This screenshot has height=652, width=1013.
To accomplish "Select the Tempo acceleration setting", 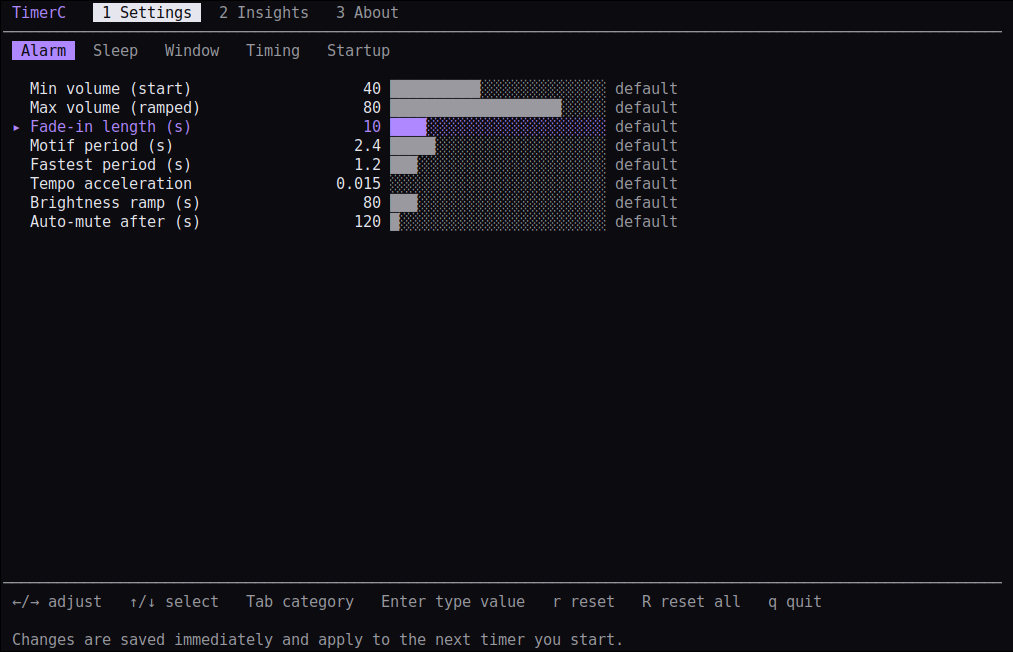I will [110, 184].
